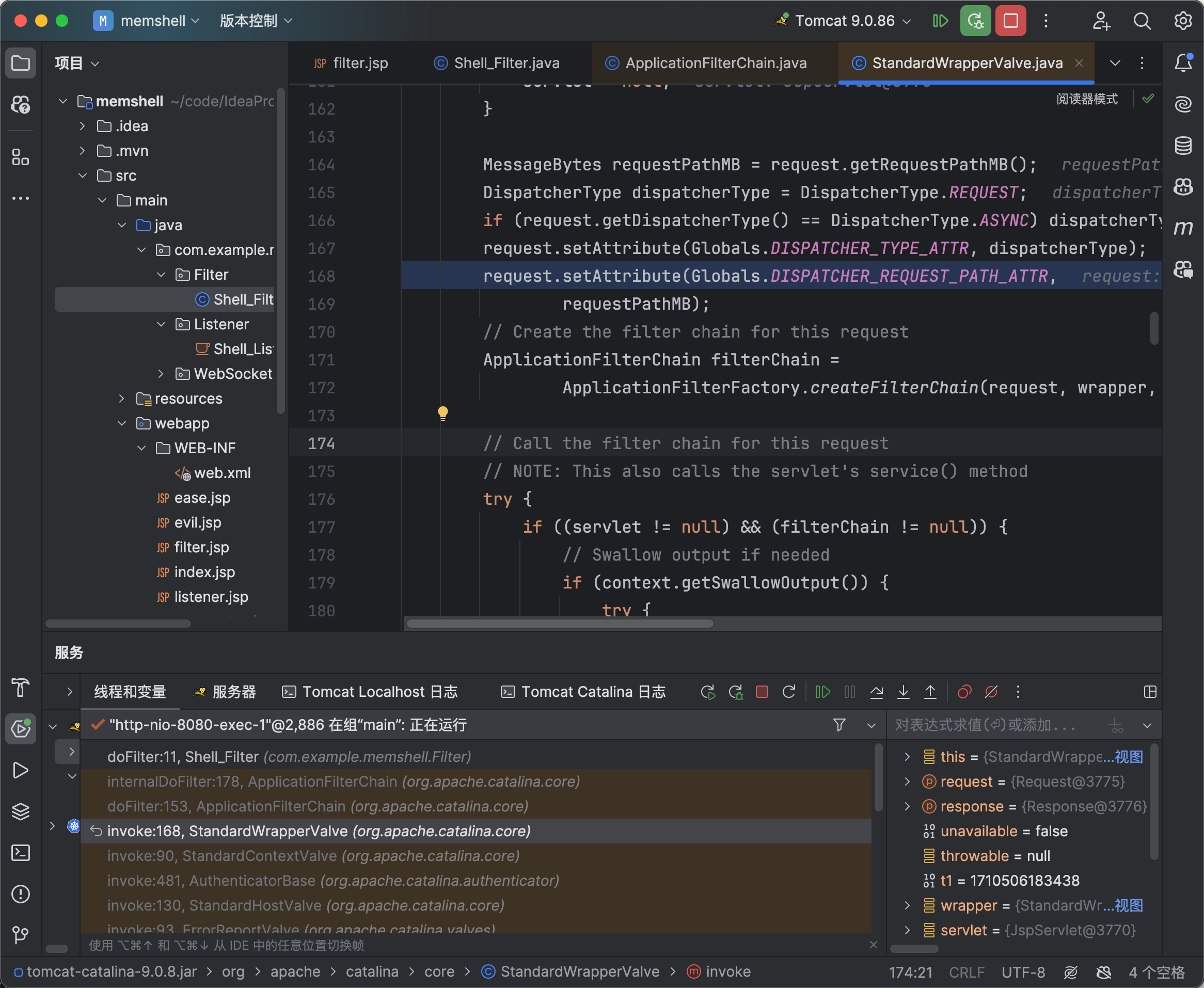
Task: Select invoke:90, StandardContextValve frame
Action: pyautogui.click(x=476, y=855)
